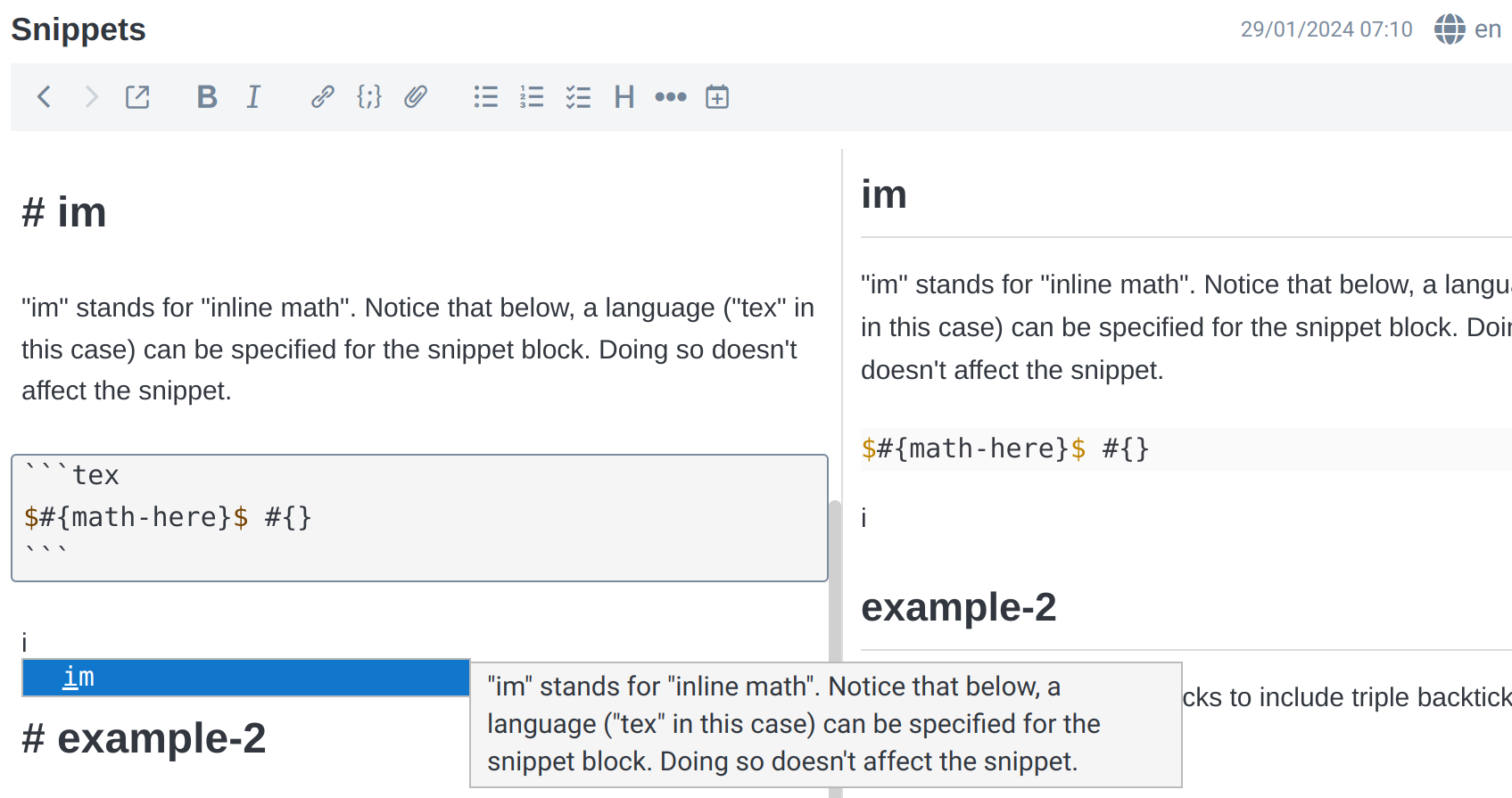
Task: Click the "i" paragraph in preview
Action: pyautogui.click(x=863, y=518)
